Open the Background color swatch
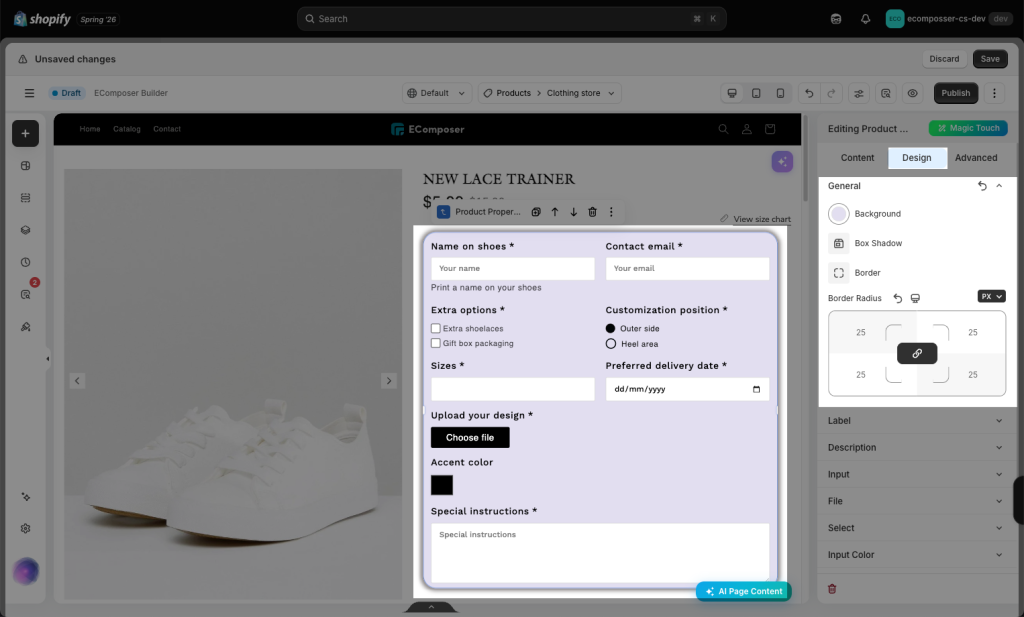1024x617 pixels. tap(839, 214)
